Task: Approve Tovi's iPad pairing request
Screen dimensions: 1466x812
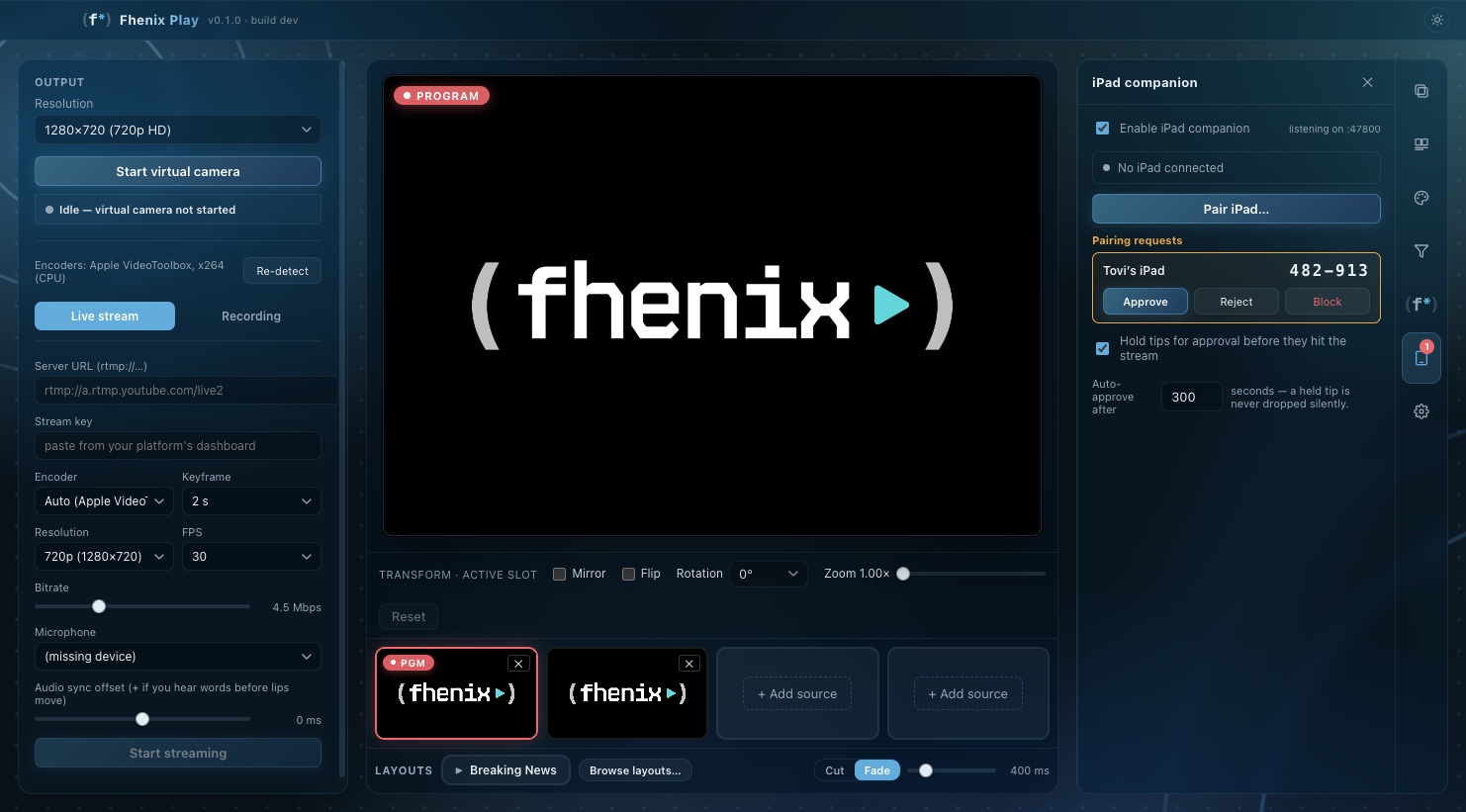Action: [x=1145, y=302]
